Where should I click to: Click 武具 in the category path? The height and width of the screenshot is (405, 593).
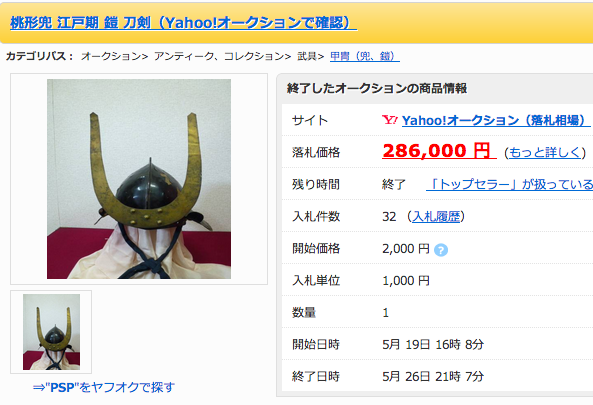coord(307,56)
